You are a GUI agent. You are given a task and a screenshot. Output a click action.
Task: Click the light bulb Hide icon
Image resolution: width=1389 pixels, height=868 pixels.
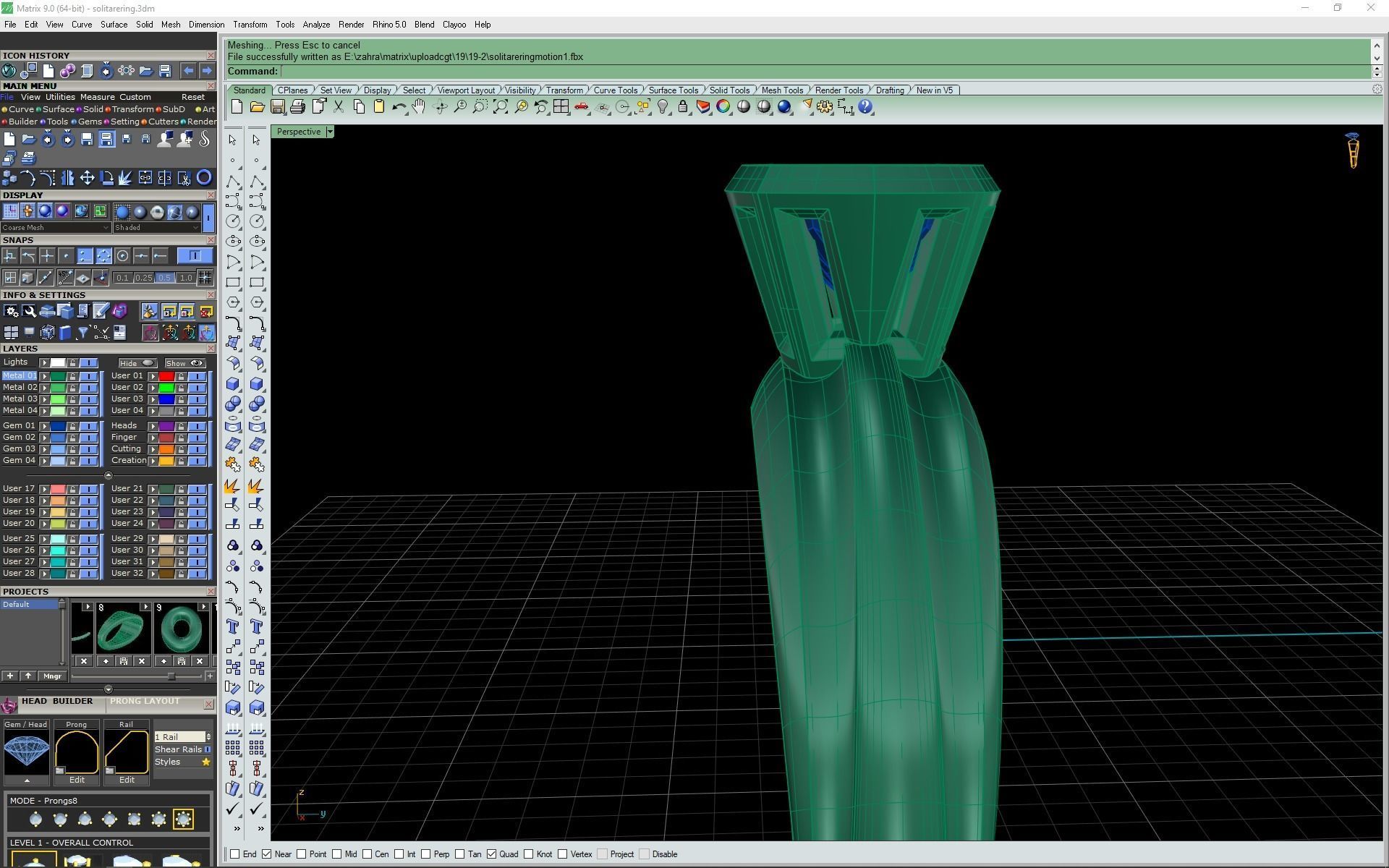[x=663, y=107]
